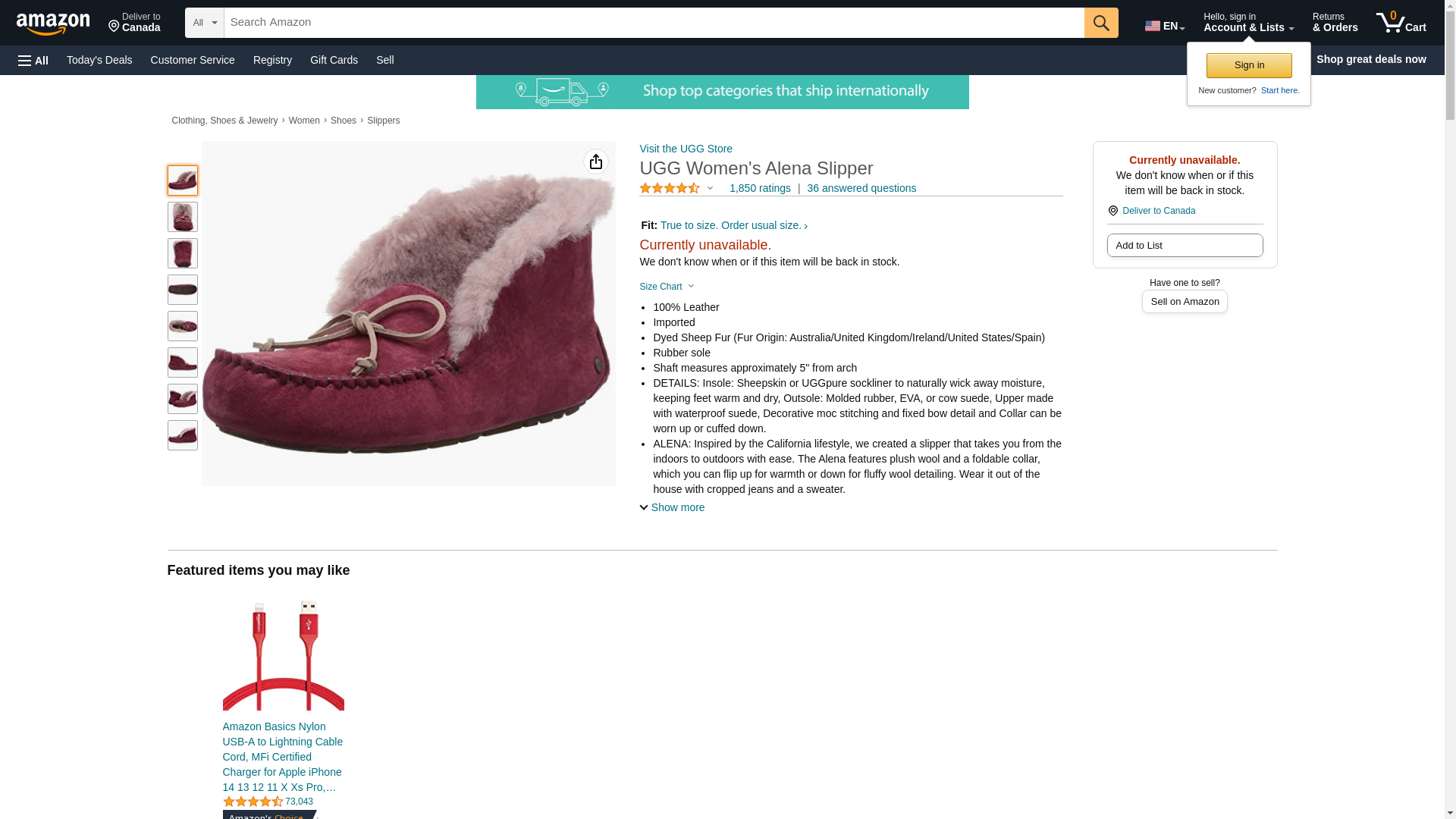The image size is (1456, 819).
Task: Open the All hamburger menu
Action: (x=33, y=60)
